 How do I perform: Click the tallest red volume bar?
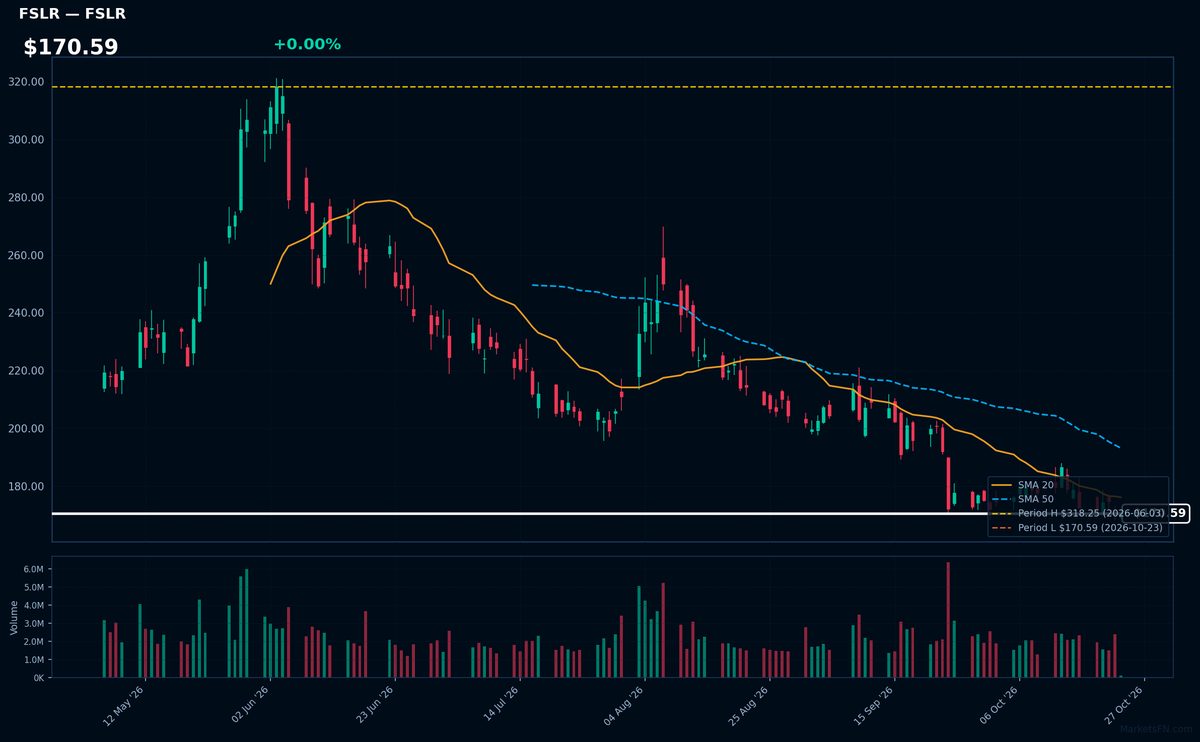pyautogui.click(x=948, y=620)
